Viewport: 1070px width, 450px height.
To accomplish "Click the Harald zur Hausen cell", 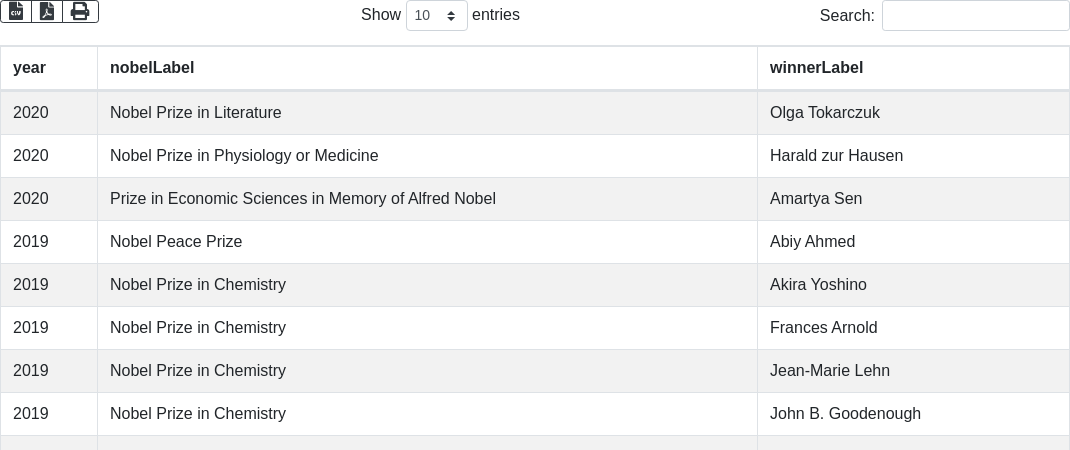I will pyautogui.click(x=836, y=156).
